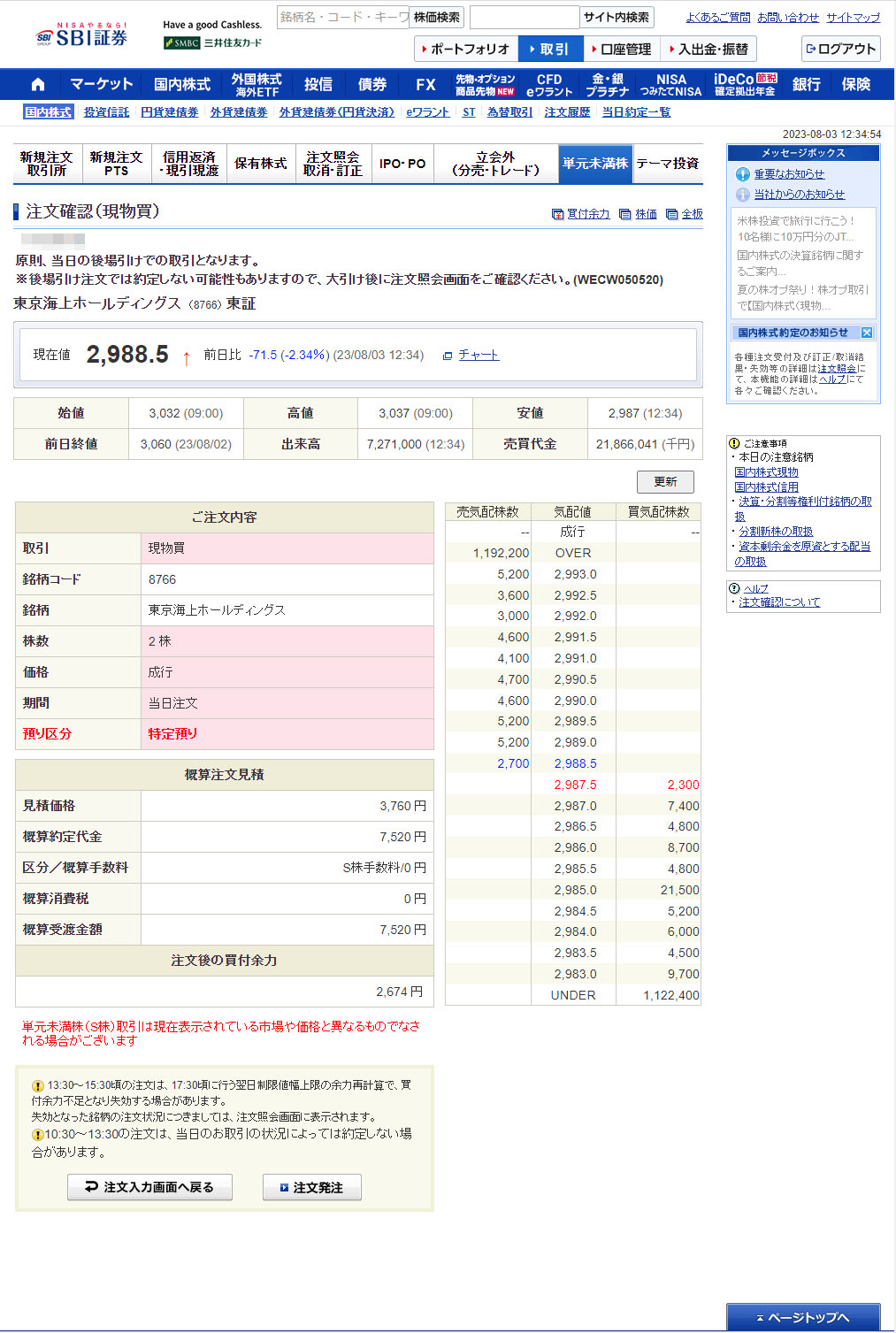The height and width of the screenshot is (1333, 896).
Task: Click the home icon in navigation bar
Action: point(37,85)
